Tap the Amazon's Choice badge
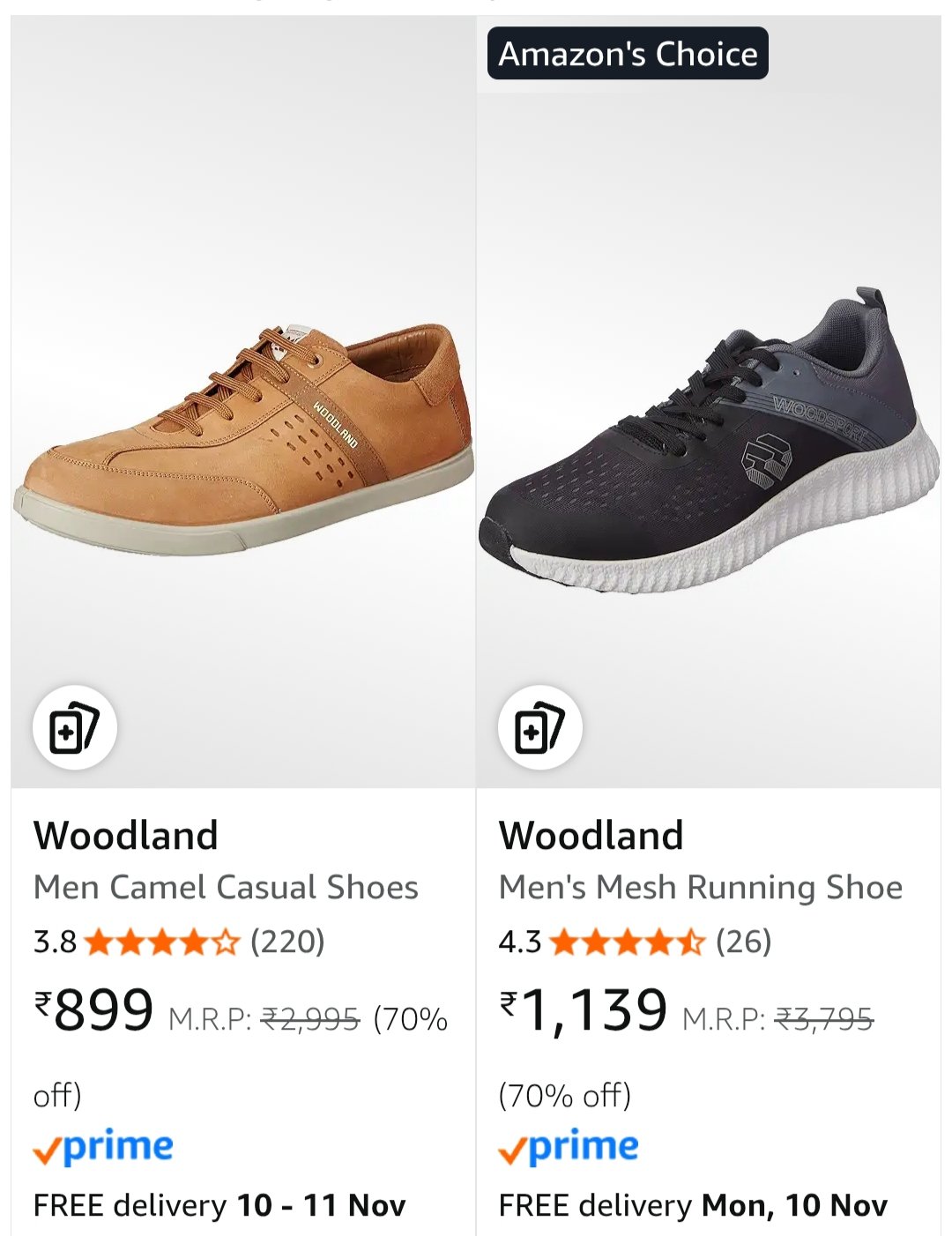Image resolution: width=952 pixels, height=1236 pixels. (628, 54)
